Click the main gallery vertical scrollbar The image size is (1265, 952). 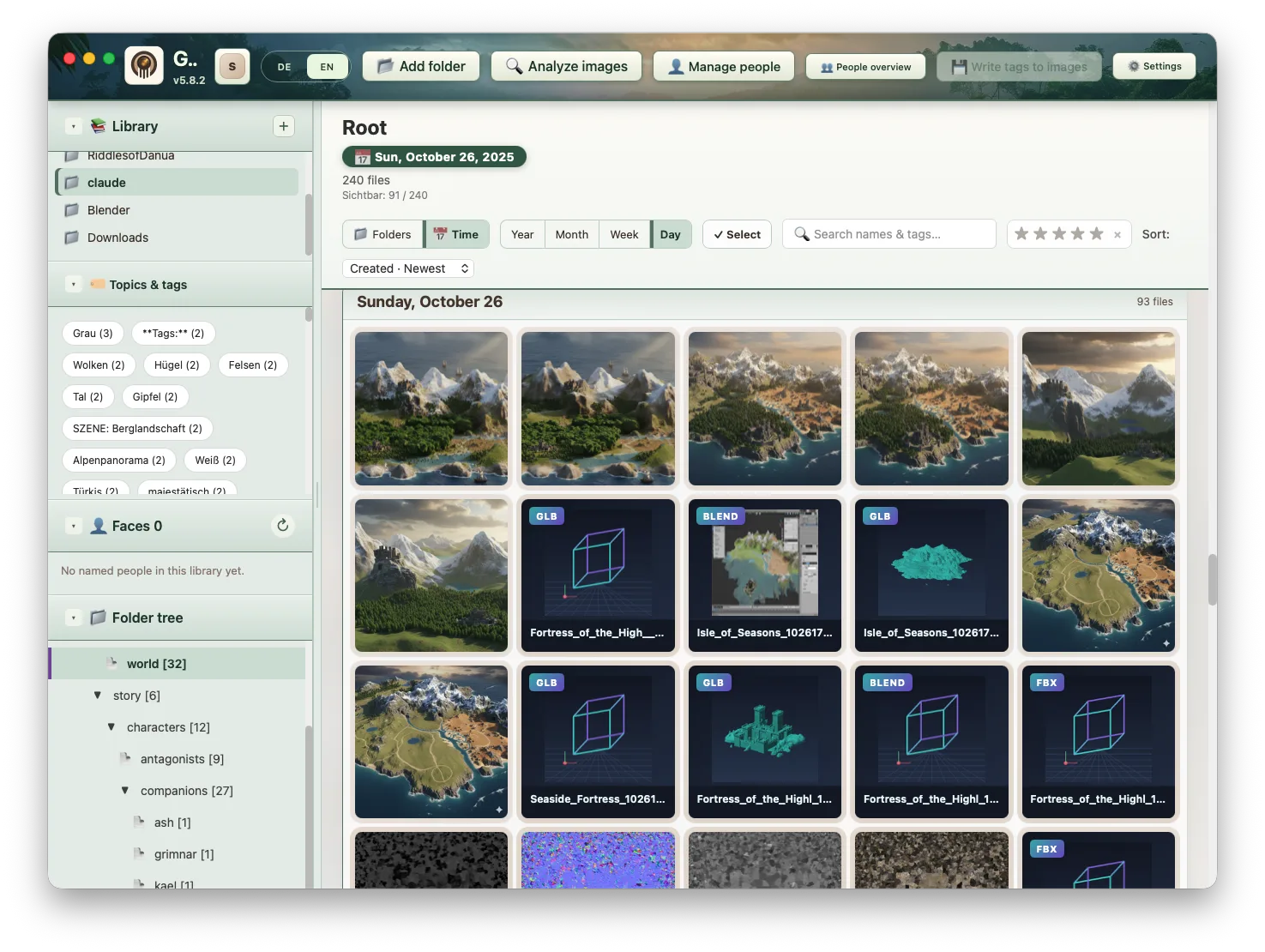(x=1213, y=580)
